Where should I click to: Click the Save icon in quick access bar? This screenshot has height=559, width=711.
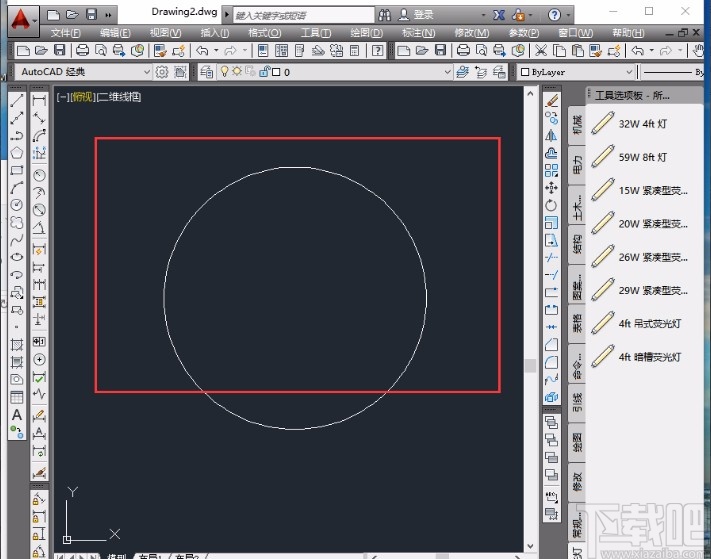91,15
